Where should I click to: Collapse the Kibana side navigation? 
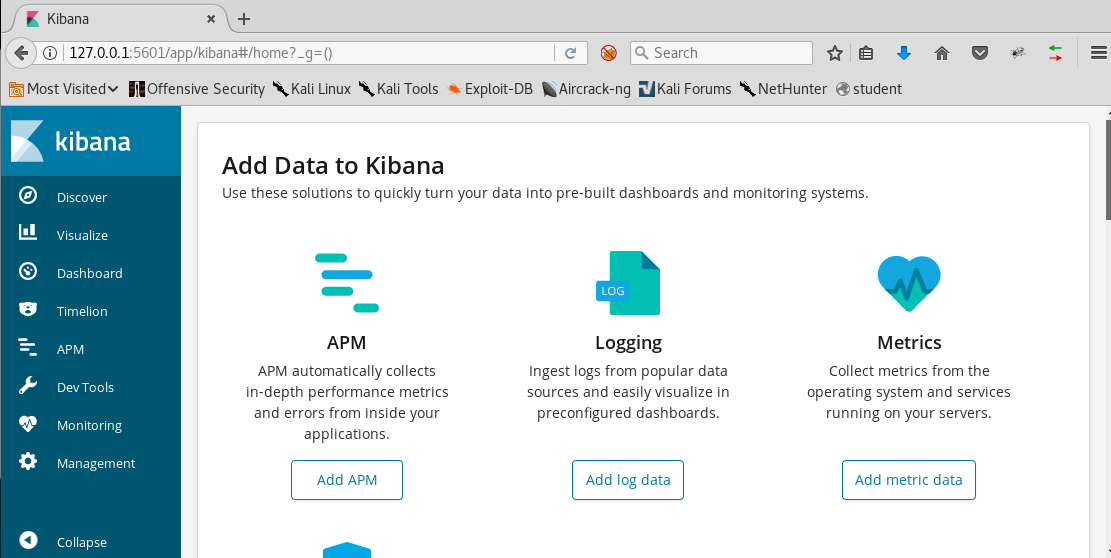[81, 542]
